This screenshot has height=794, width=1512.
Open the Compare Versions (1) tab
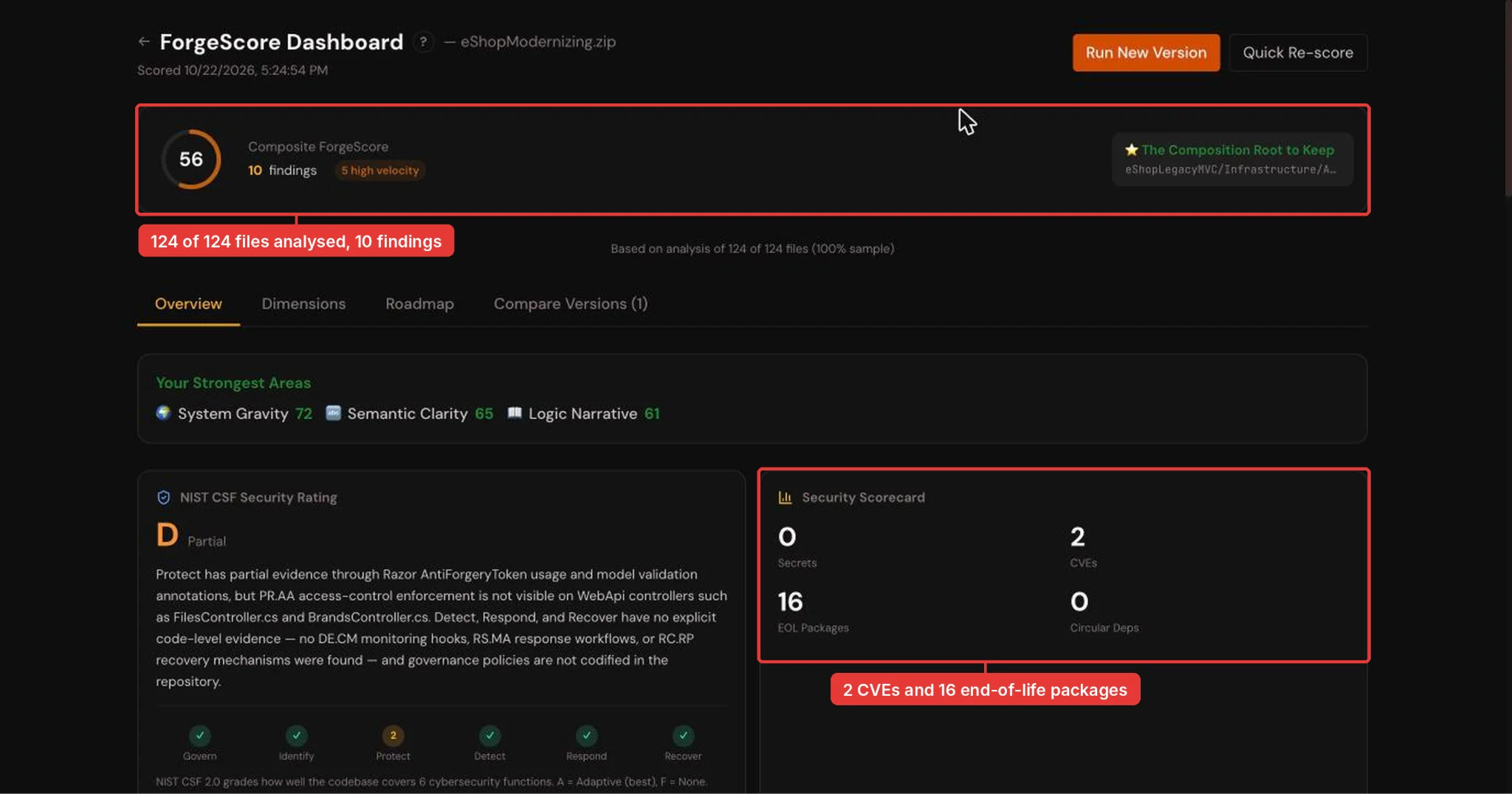click(x=571, y=304)
